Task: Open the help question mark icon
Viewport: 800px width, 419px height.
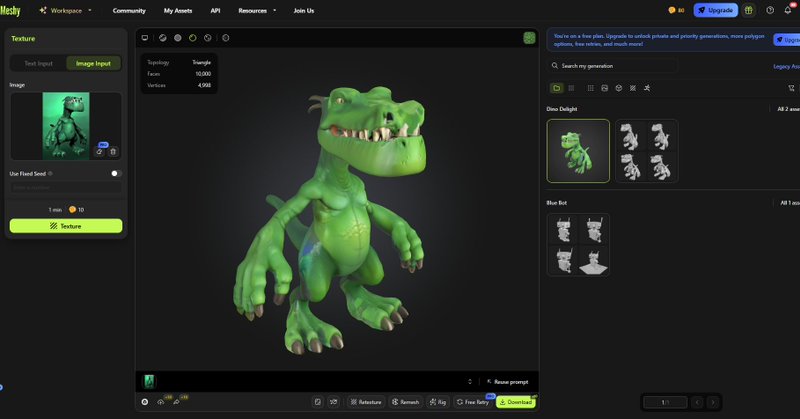Action: [770, 10]
